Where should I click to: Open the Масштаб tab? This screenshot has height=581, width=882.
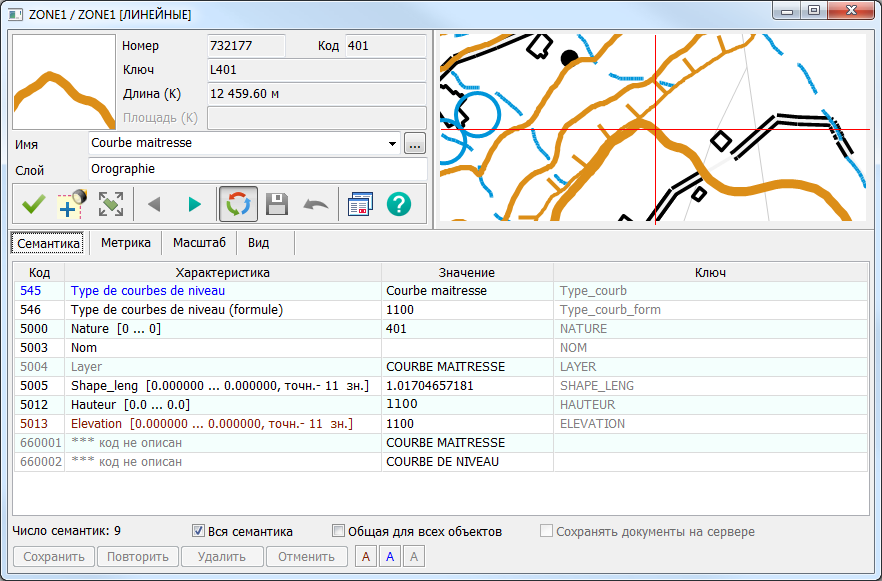tap(199, 243)
